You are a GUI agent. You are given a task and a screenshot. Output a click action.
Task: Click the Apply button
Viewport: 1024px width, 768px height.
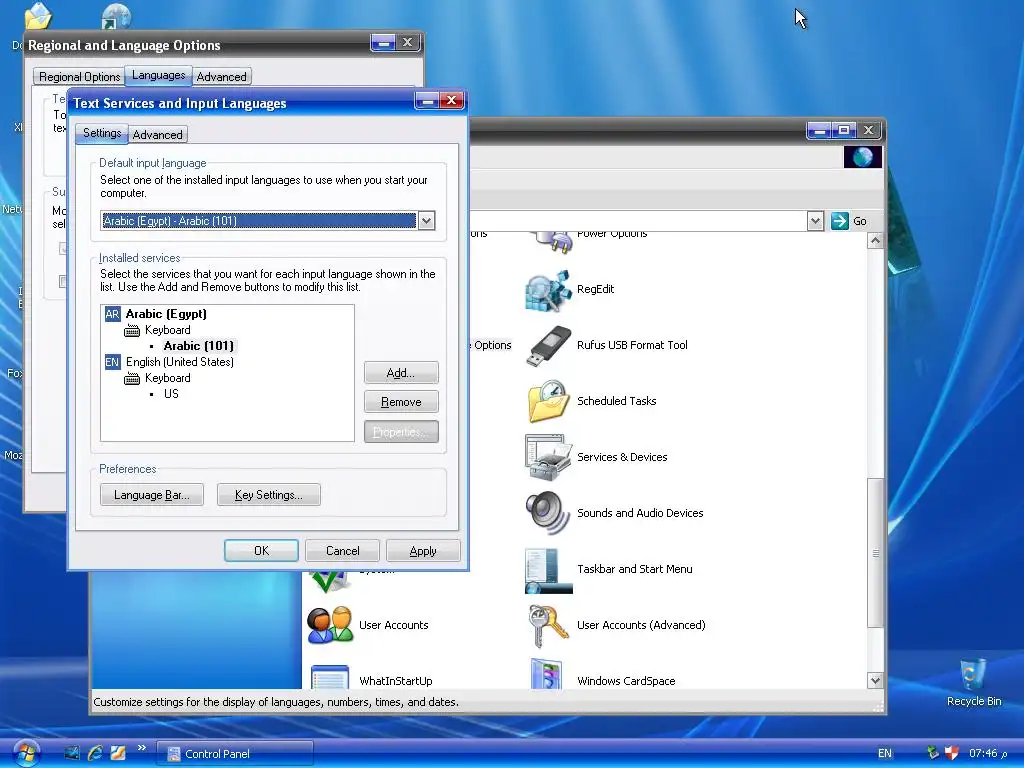pos(423,551)
